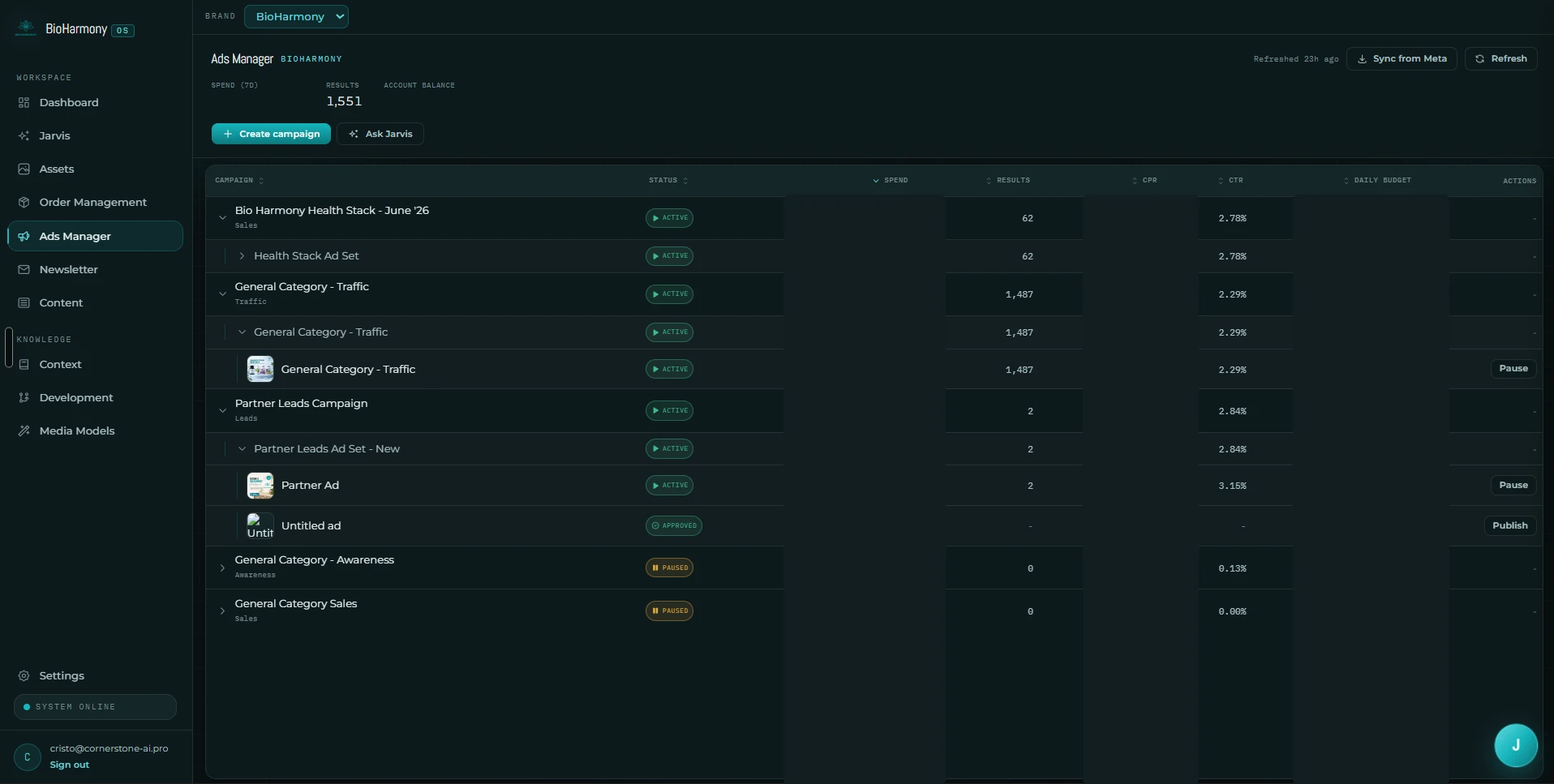Pause the Partner Ad
The width and height of the screenshot is (1554, 784).
1513,486
